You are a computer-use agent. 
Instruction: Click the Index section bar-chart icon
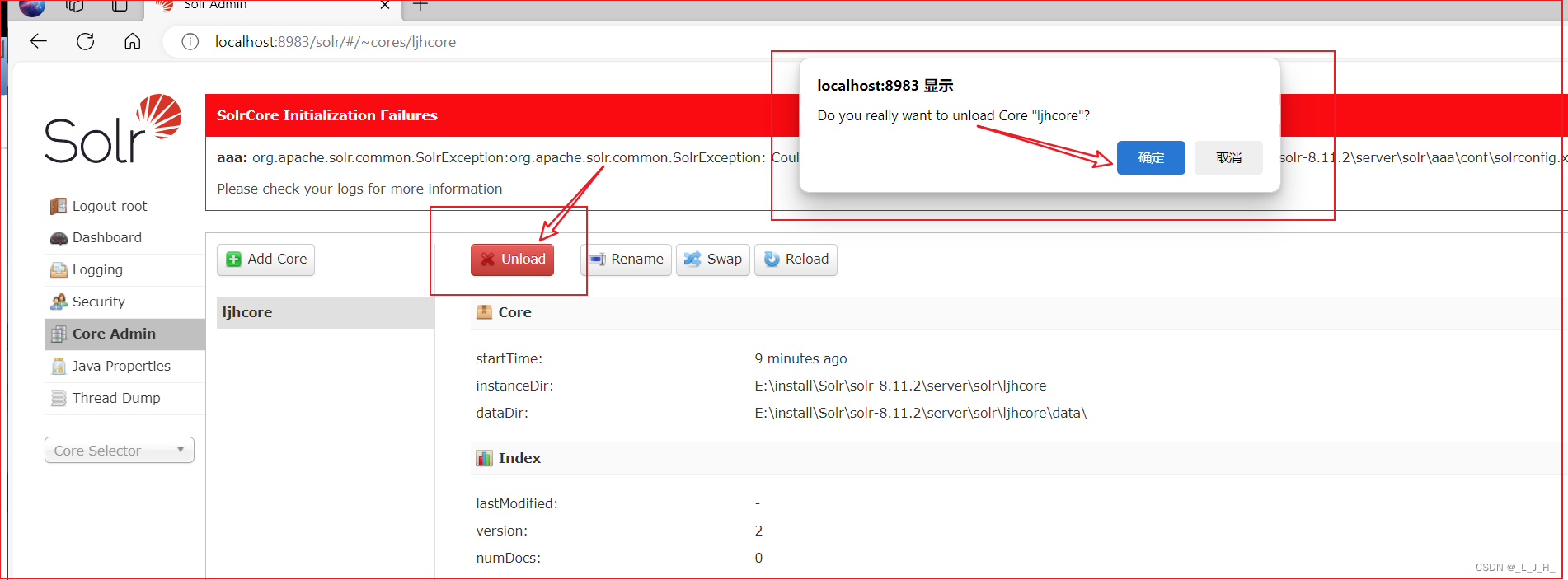point(485,458)
